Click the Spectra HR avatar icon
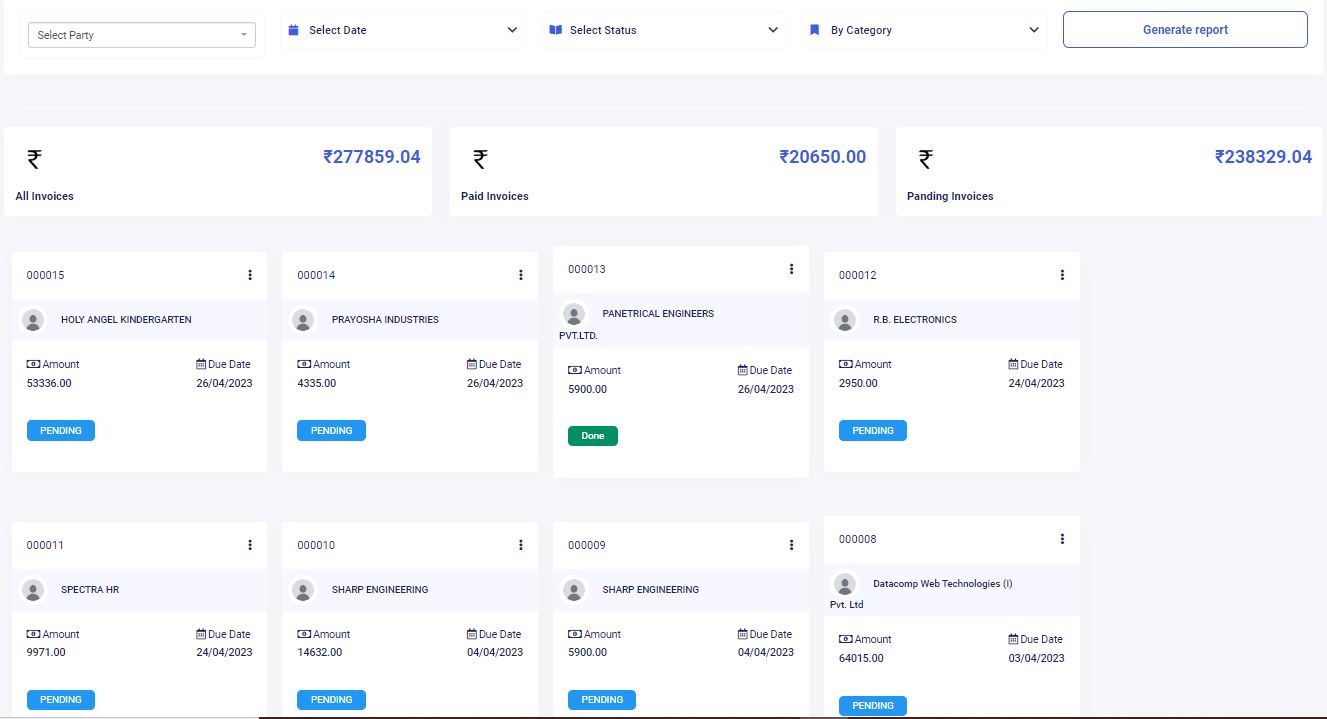The image size is (1327, 719). tap(33, 590)
